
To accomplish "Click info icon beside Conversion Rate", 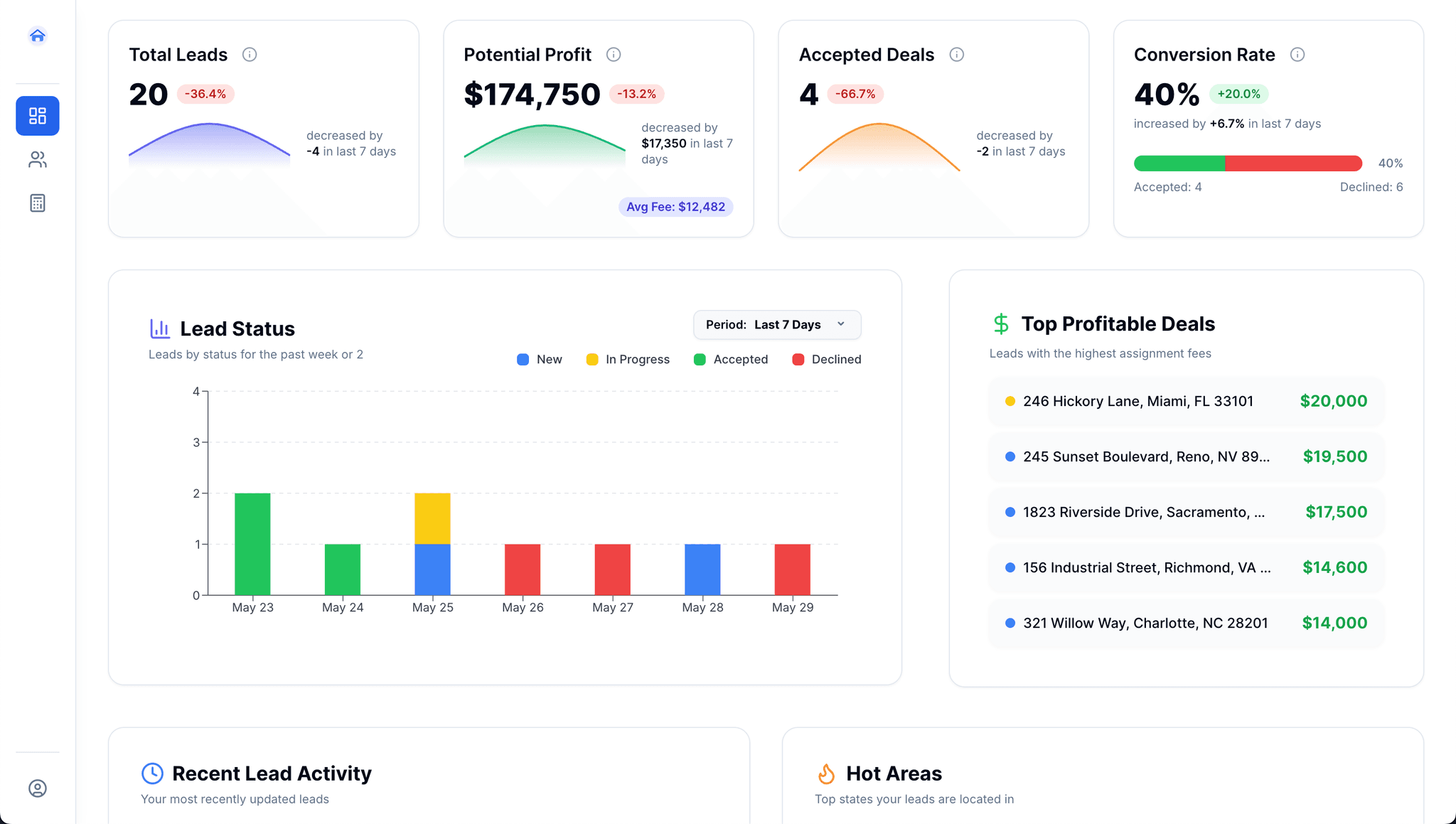I will [x=1297, y=55].
